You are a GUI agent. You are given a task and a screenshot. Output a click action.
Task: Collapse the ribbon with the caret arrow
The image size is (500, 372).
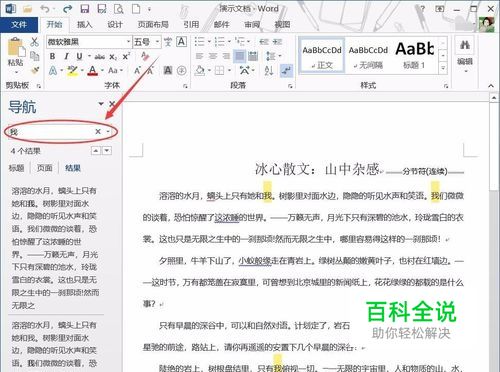[491, 86]
